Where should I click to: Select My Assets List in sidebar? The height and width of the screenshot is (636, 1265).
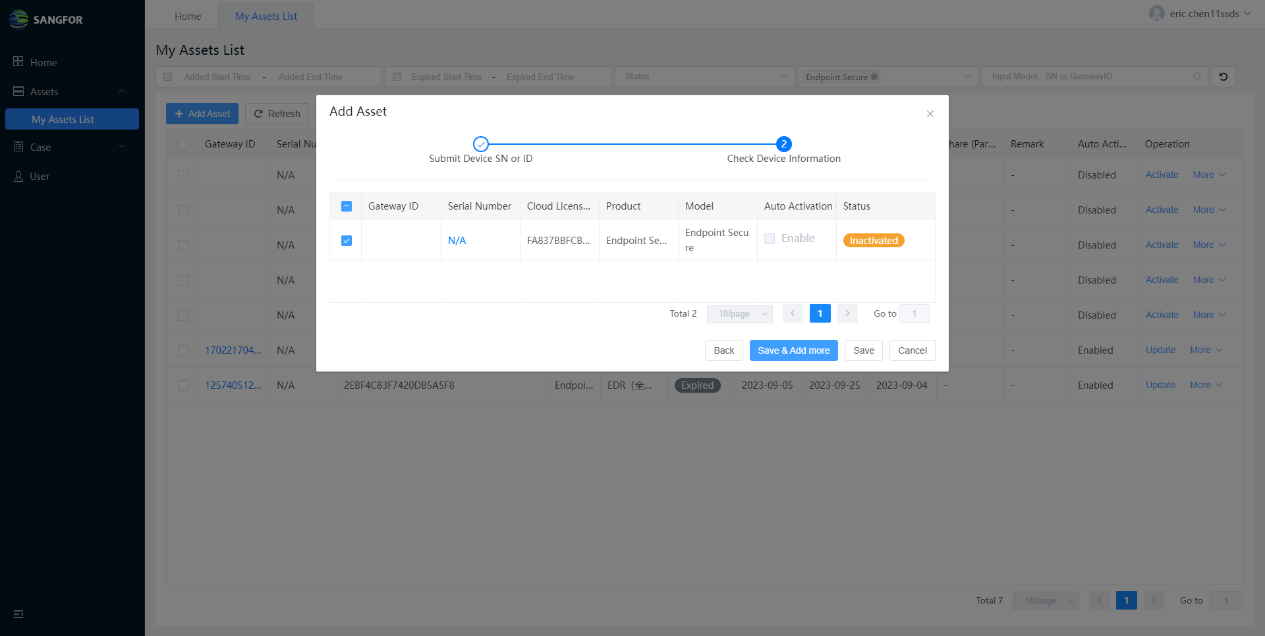click(x=72, y=119)
